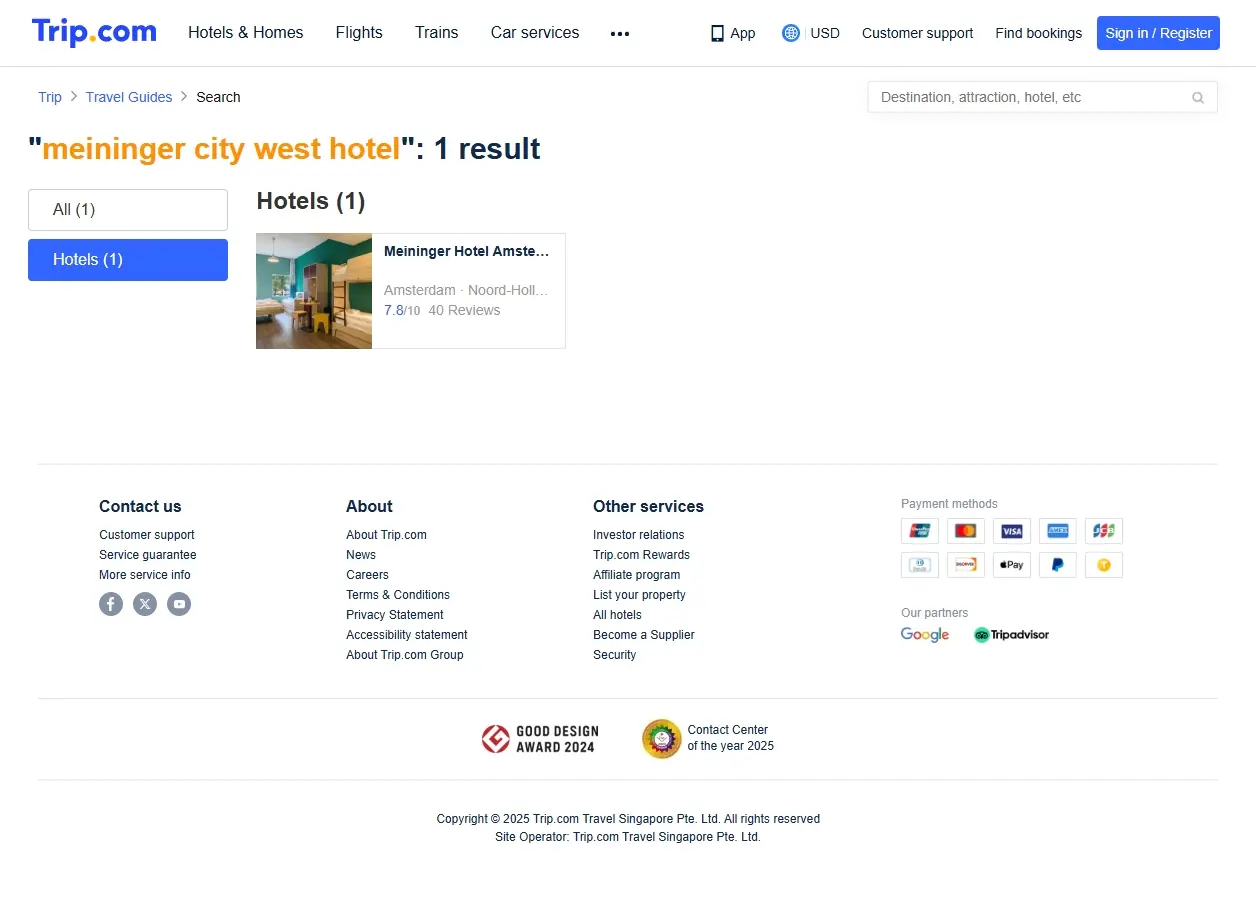Screen dimensions: 1256x921
Task: Click the globe language icon
Action: (x=791, y=33)
